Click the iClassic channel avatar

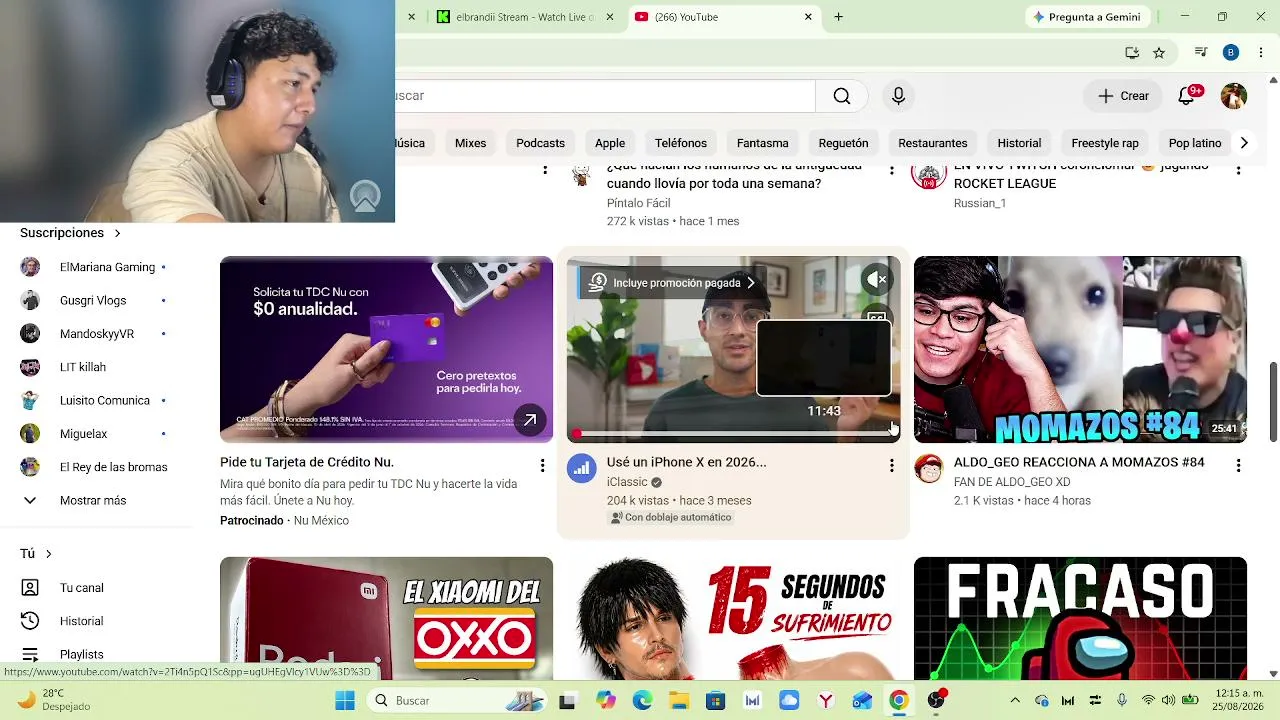[x=581, y=468]
